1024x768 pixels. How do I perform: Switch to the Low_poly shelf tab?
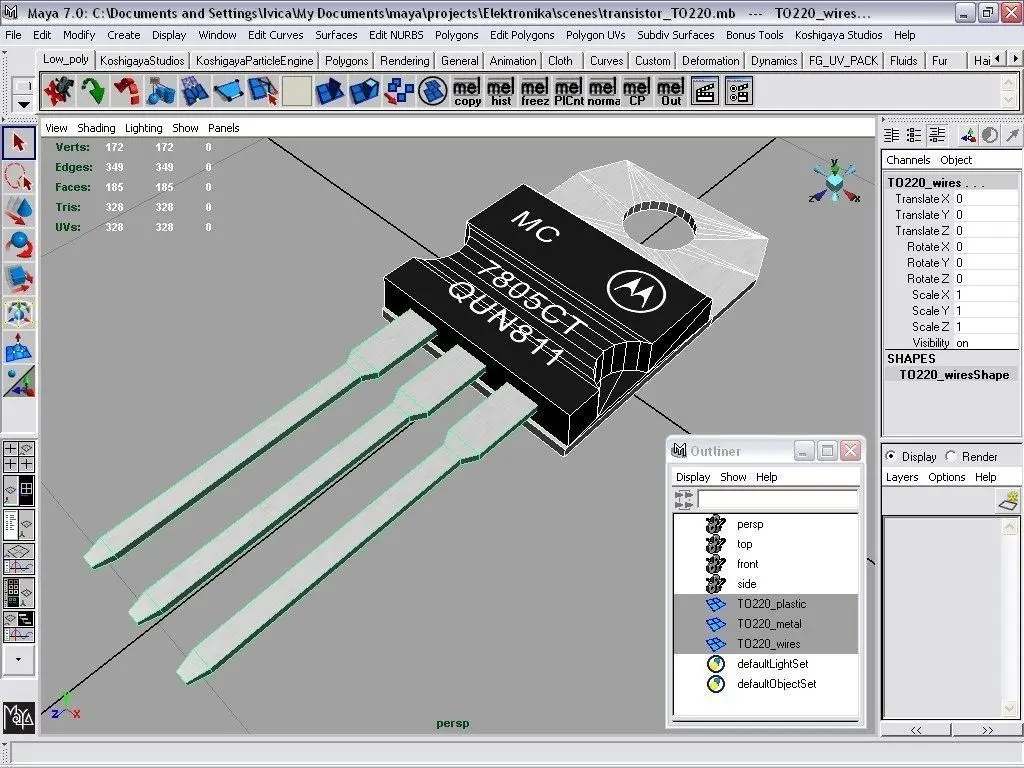pos(65,59)
